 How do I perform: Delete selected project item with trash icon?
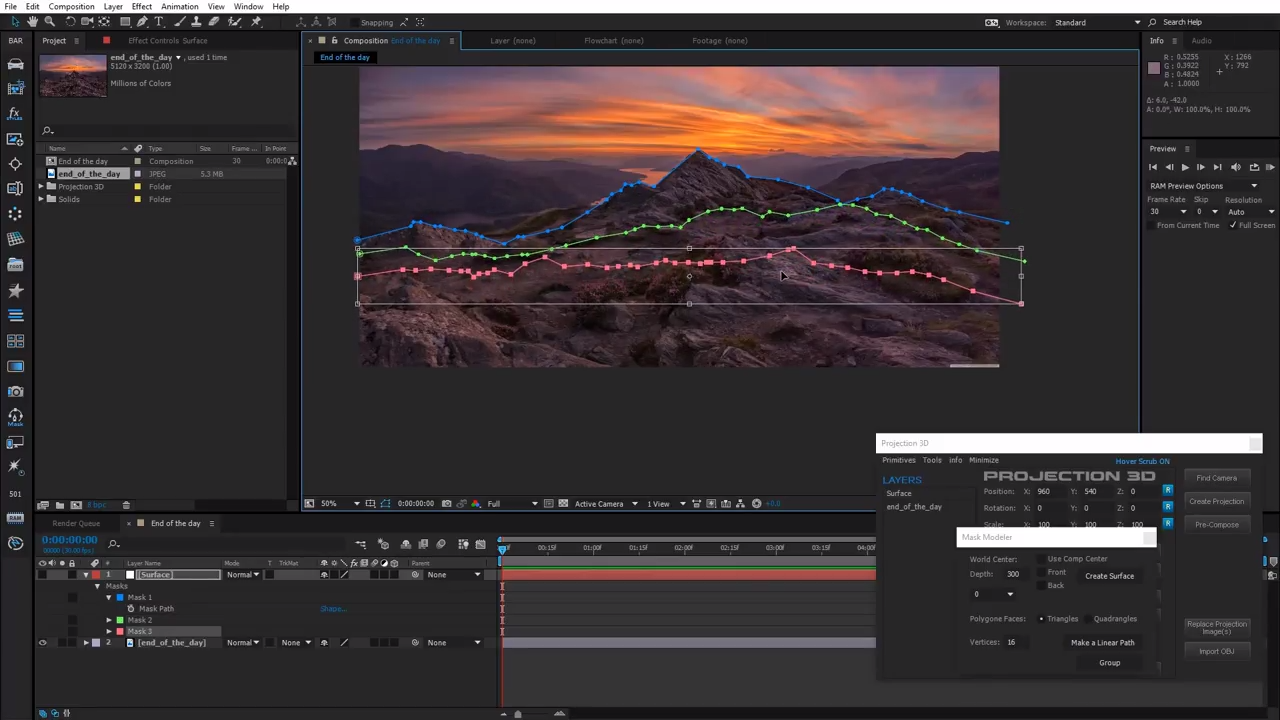tap(126, 505)
